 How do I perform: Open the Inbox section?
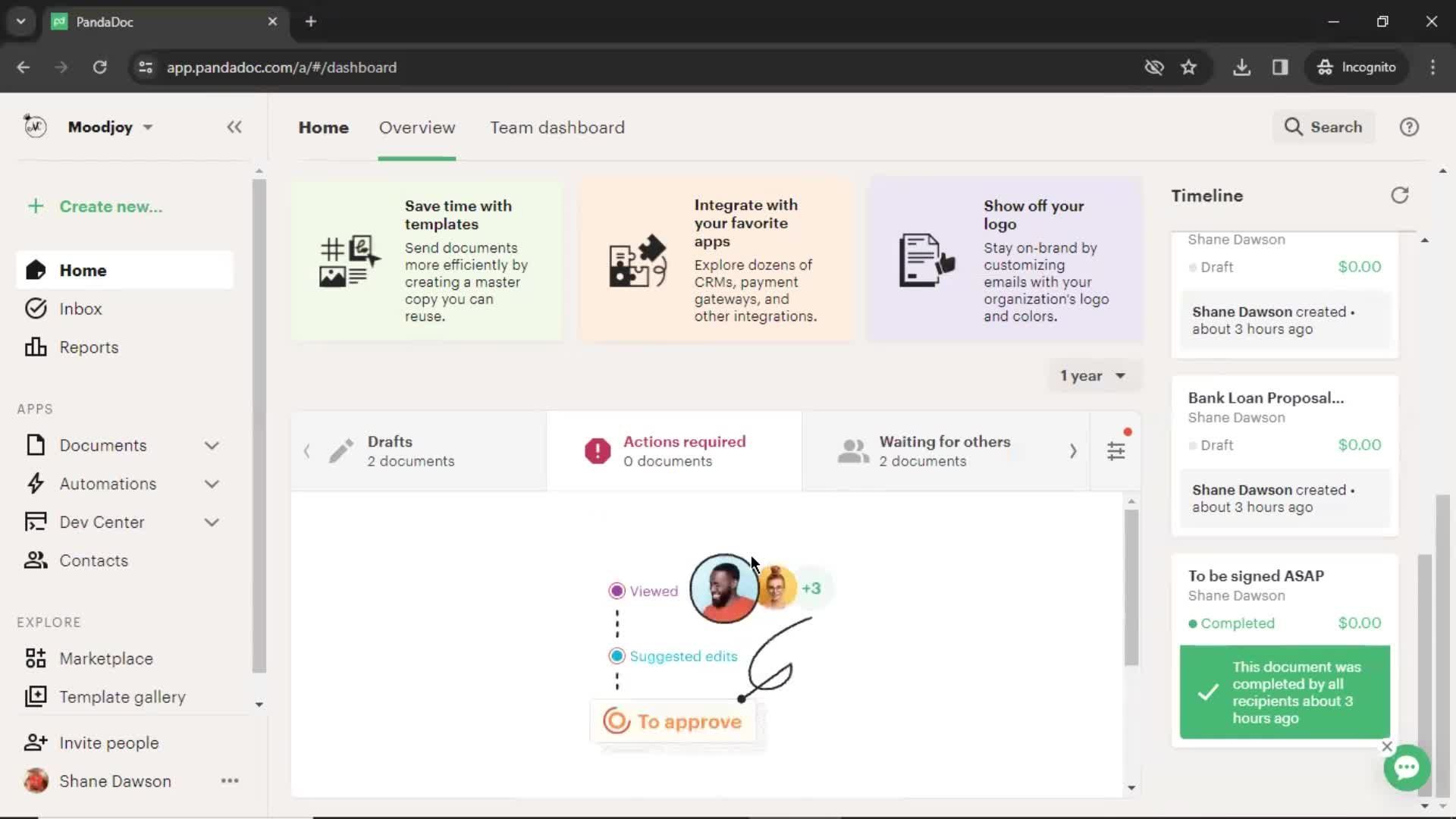click(x=80, y=308)
